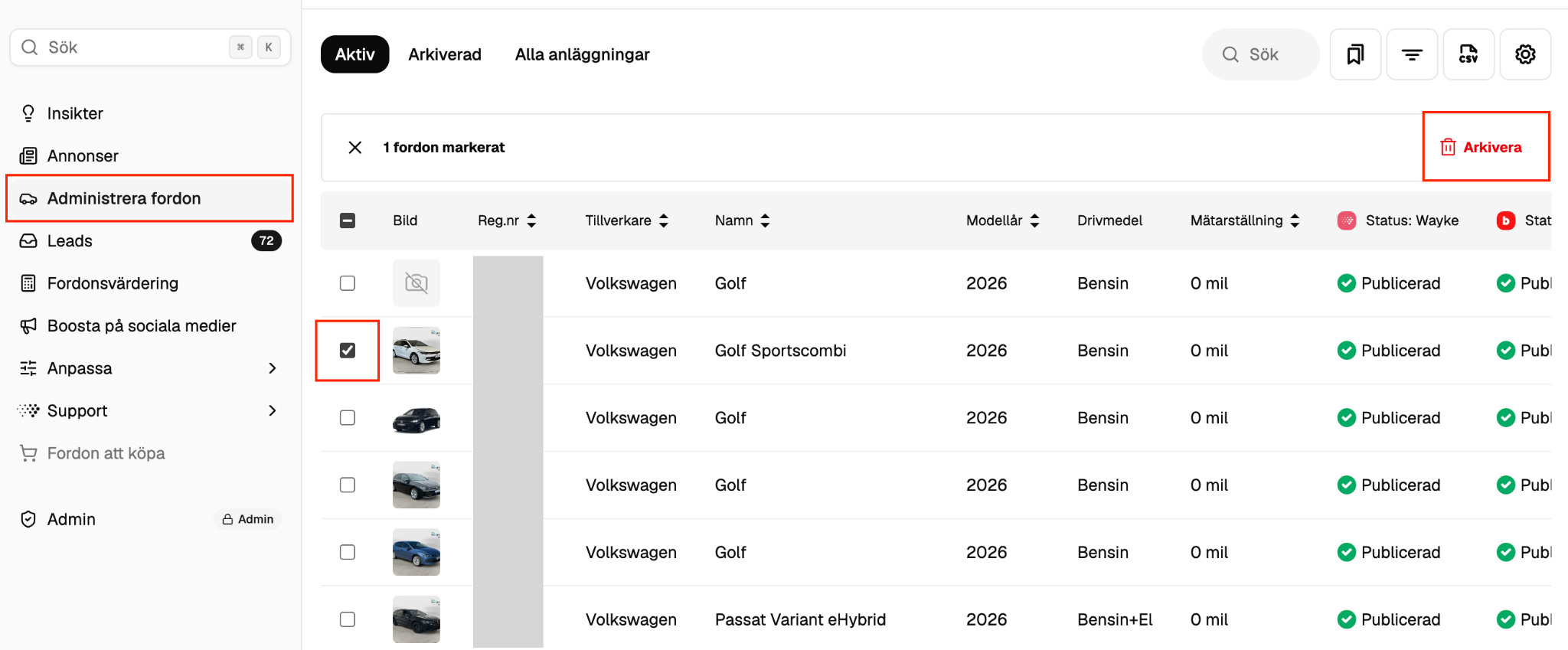This screenshot has height=650, width=1568.
Task: Clear selection with the X icon
Action: coord(355,147)
